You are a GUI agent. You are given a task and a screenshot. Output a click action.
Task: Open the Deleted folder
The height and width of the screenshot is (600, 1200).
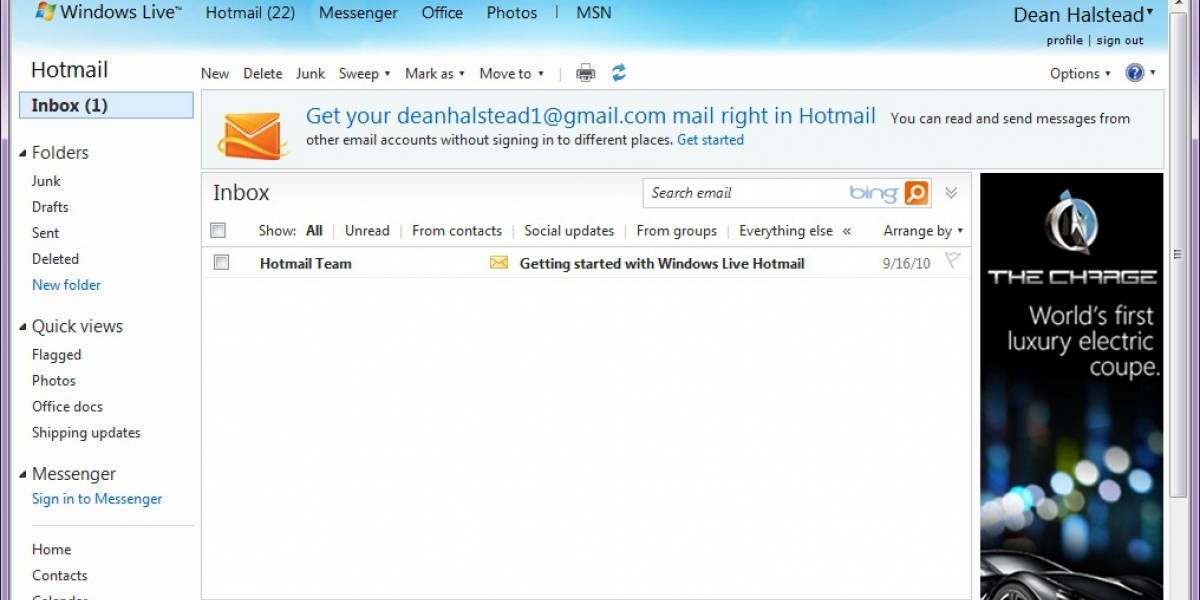[55, 259]
